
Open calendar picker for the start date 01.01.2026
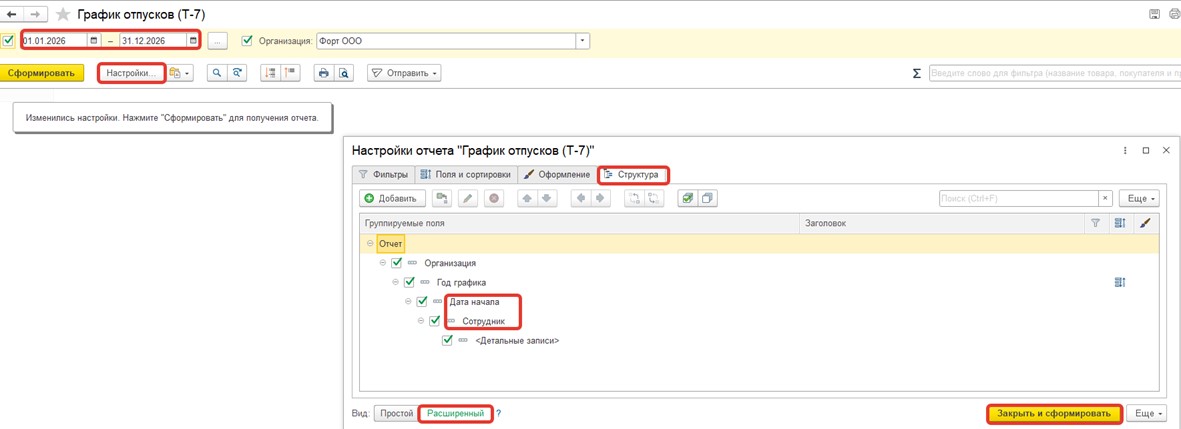94,41
